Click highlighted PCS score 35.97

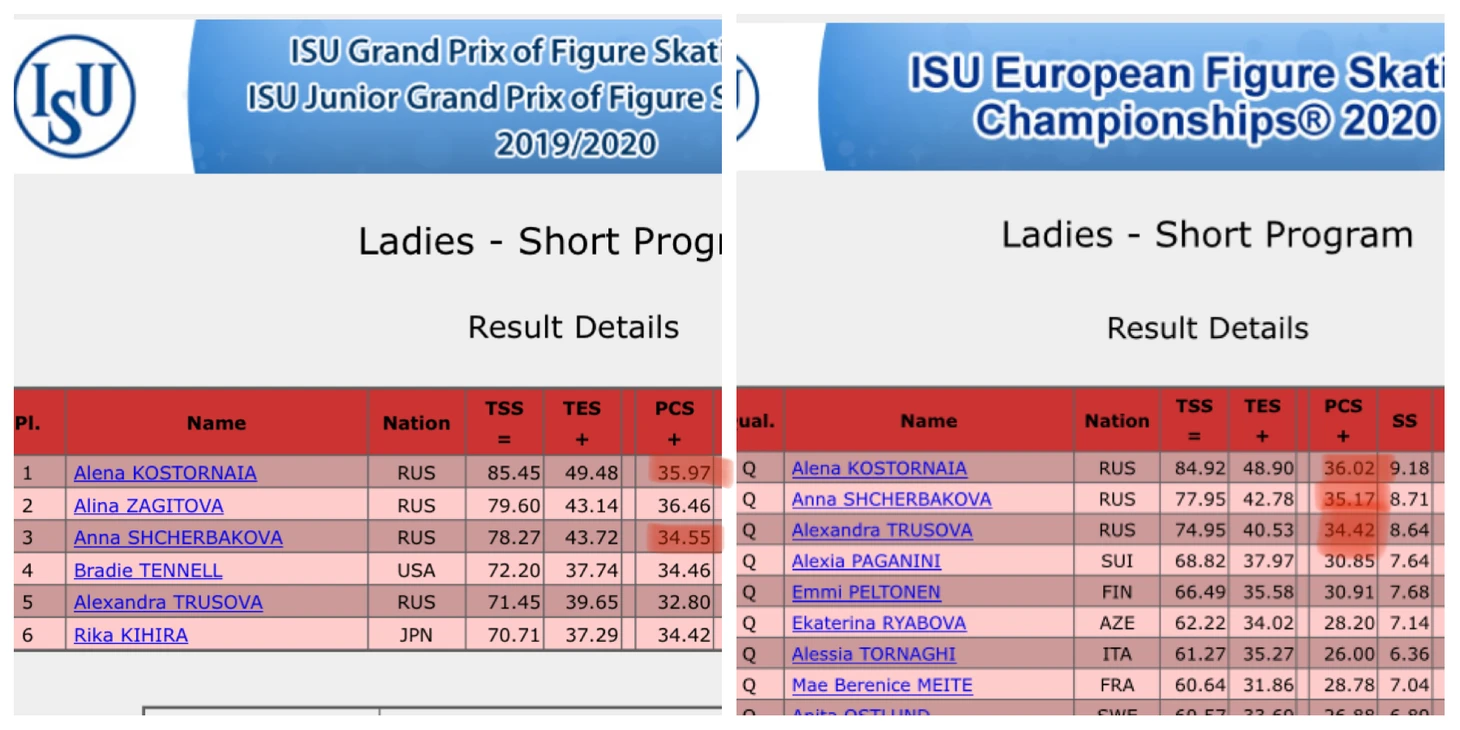684,473
